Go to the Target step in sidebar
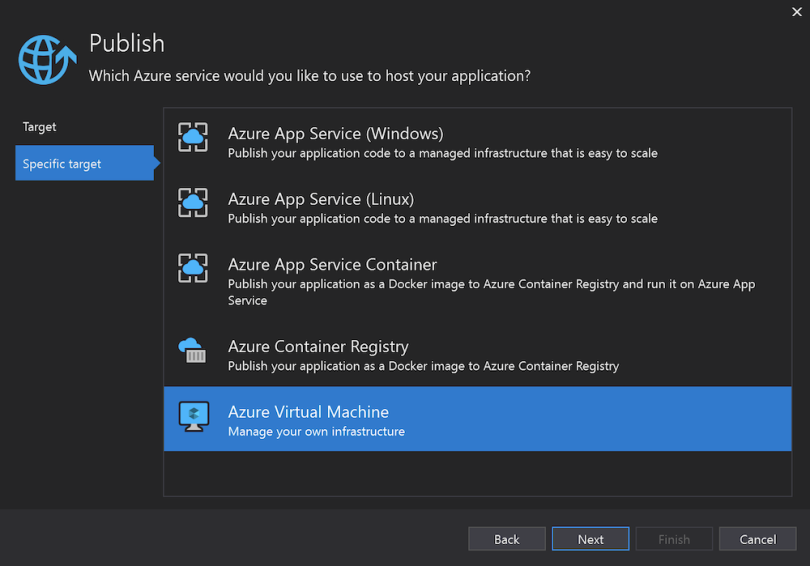 pyautogui.click(x=40, y=127)
